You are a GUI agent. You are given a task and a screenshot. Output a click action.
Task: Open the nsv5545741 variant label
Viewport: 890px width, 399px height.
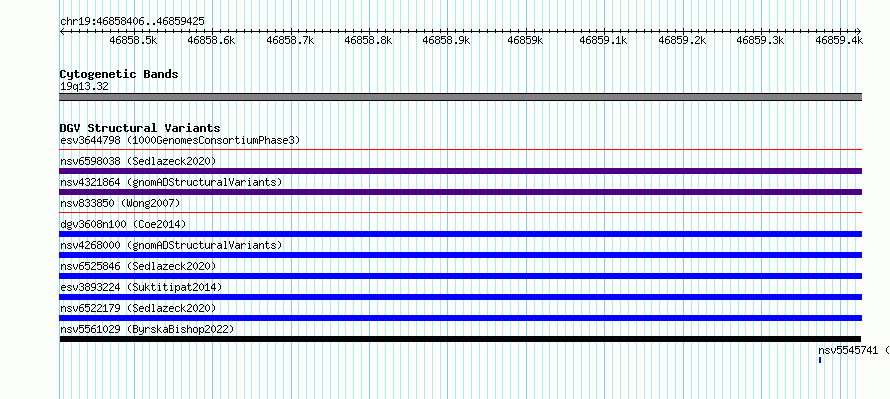click(x=854, y=350)
